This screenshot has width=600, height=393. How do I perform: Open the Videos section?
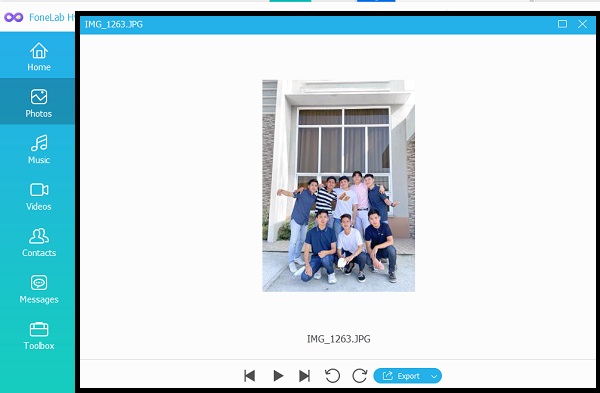38,196
